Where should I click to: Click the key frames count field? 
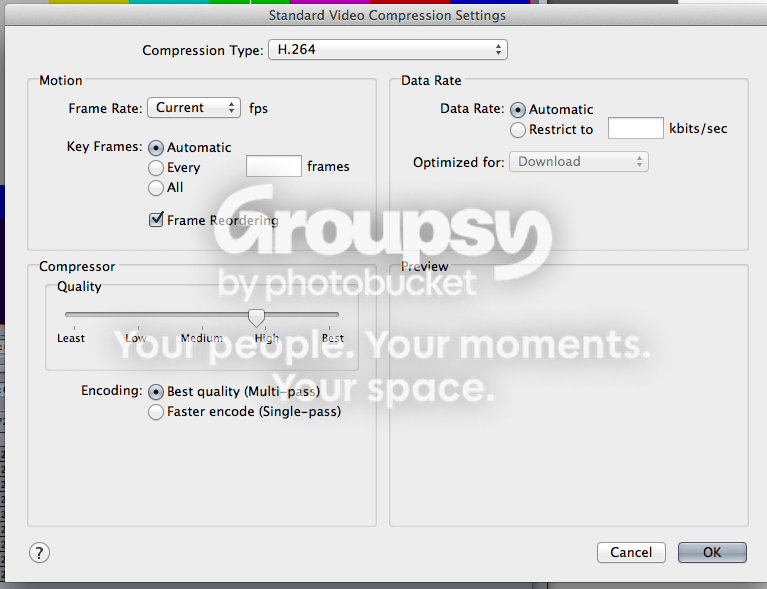273,166
